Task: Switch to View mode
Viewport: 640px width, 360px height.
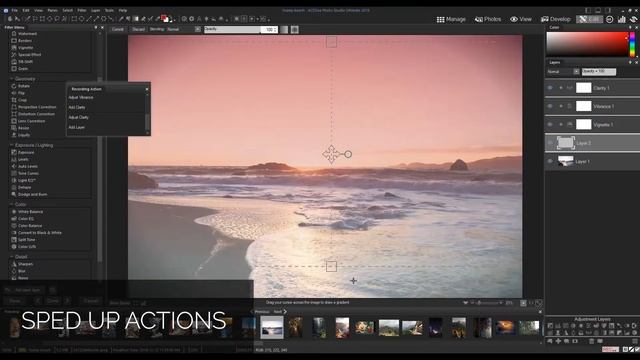Action: tap(521, 19)
